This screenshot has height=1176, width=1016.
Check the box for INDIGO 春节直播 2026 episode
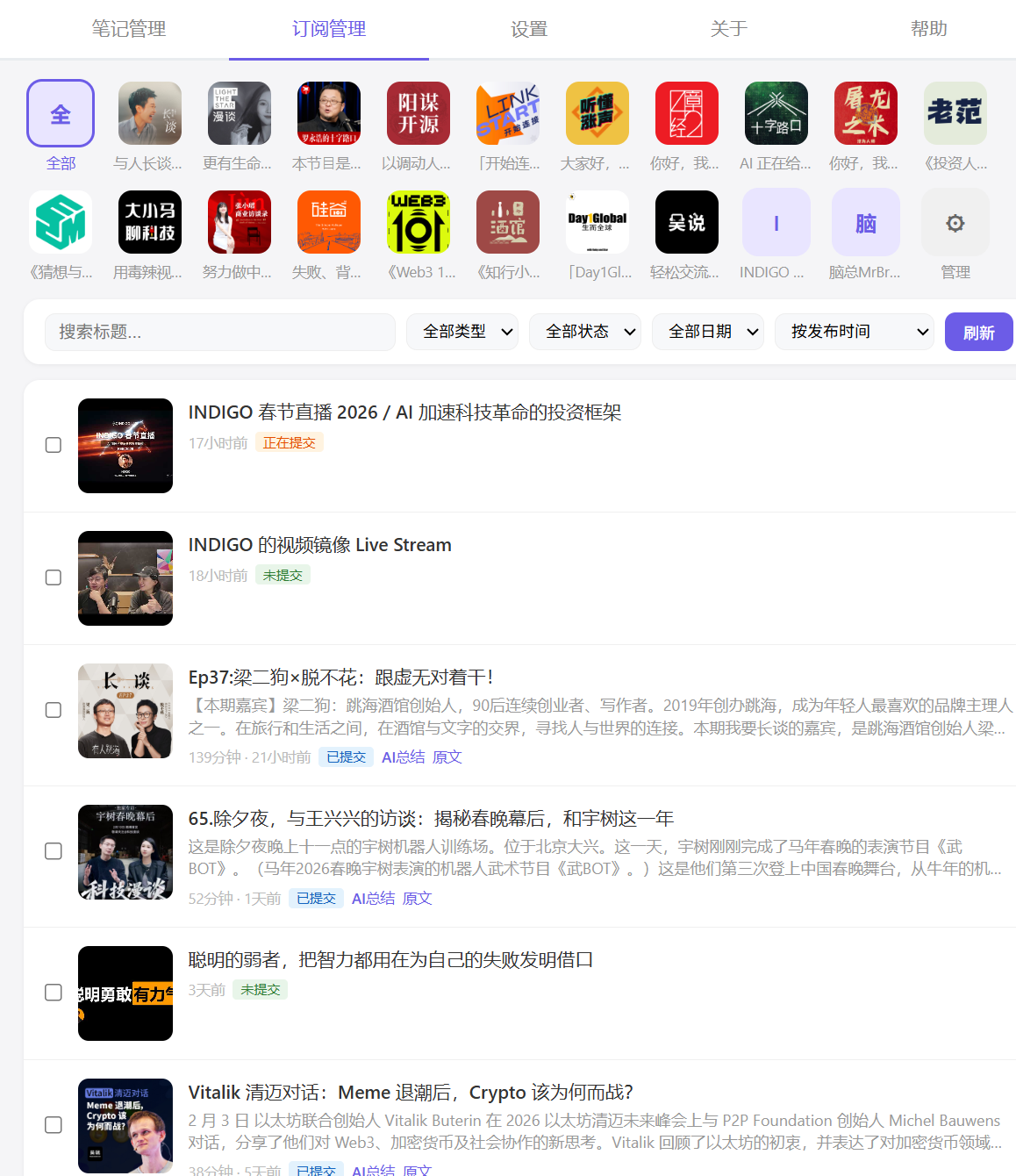(x=54, y=445)
